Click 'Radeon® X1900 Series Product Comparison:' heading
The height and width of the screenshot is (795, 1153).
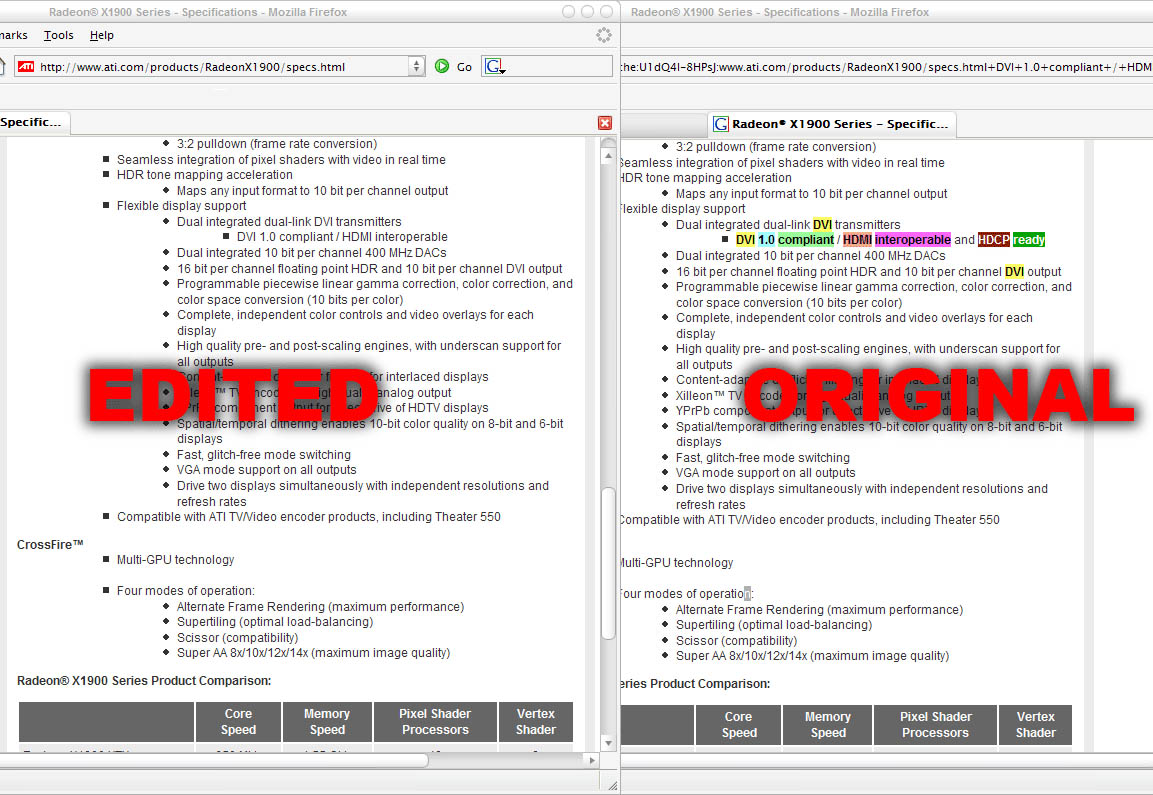144,681
